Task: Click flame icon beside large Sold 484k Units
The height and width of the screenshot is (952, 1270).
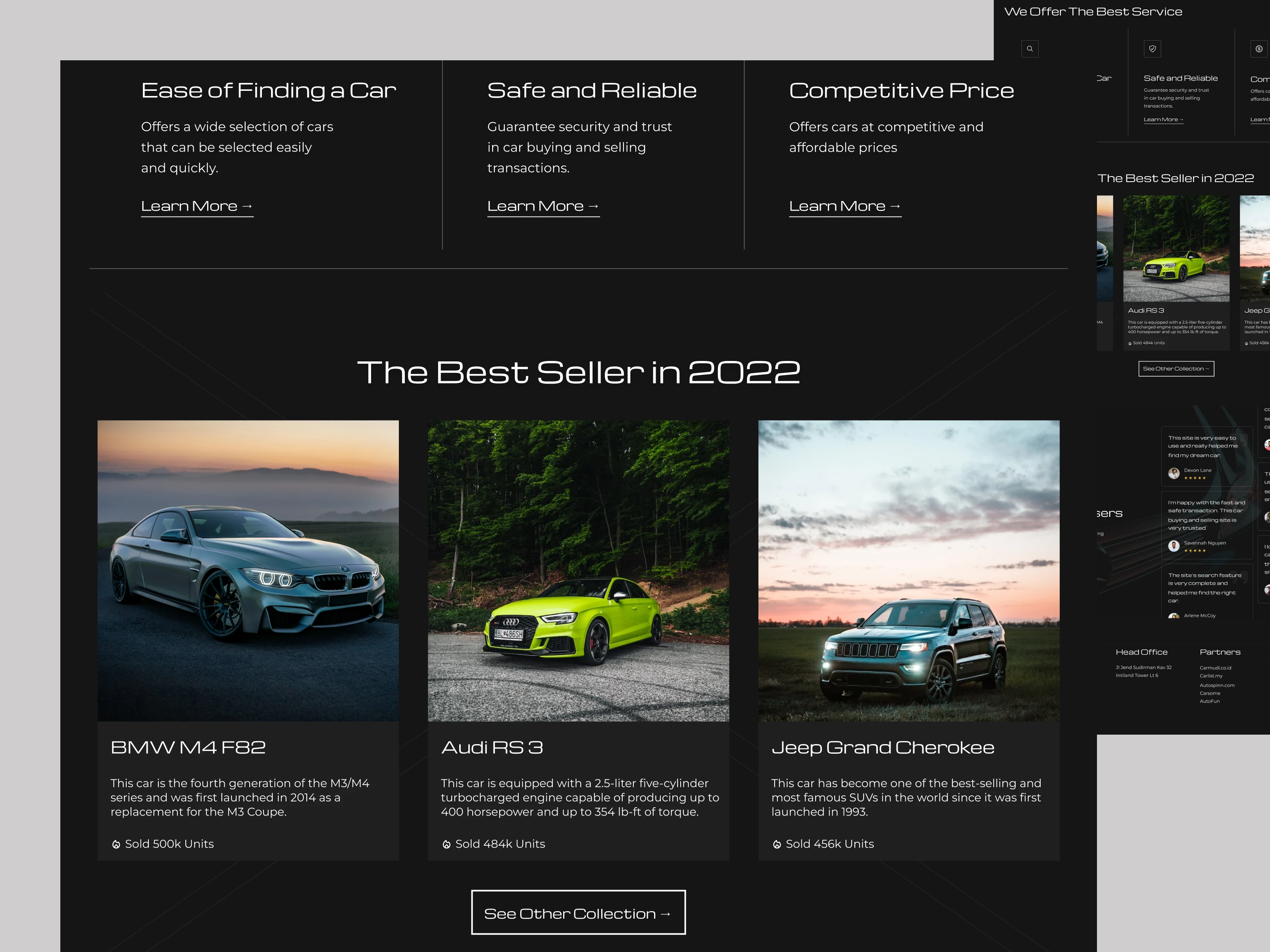Action: [x=446, y=844]
